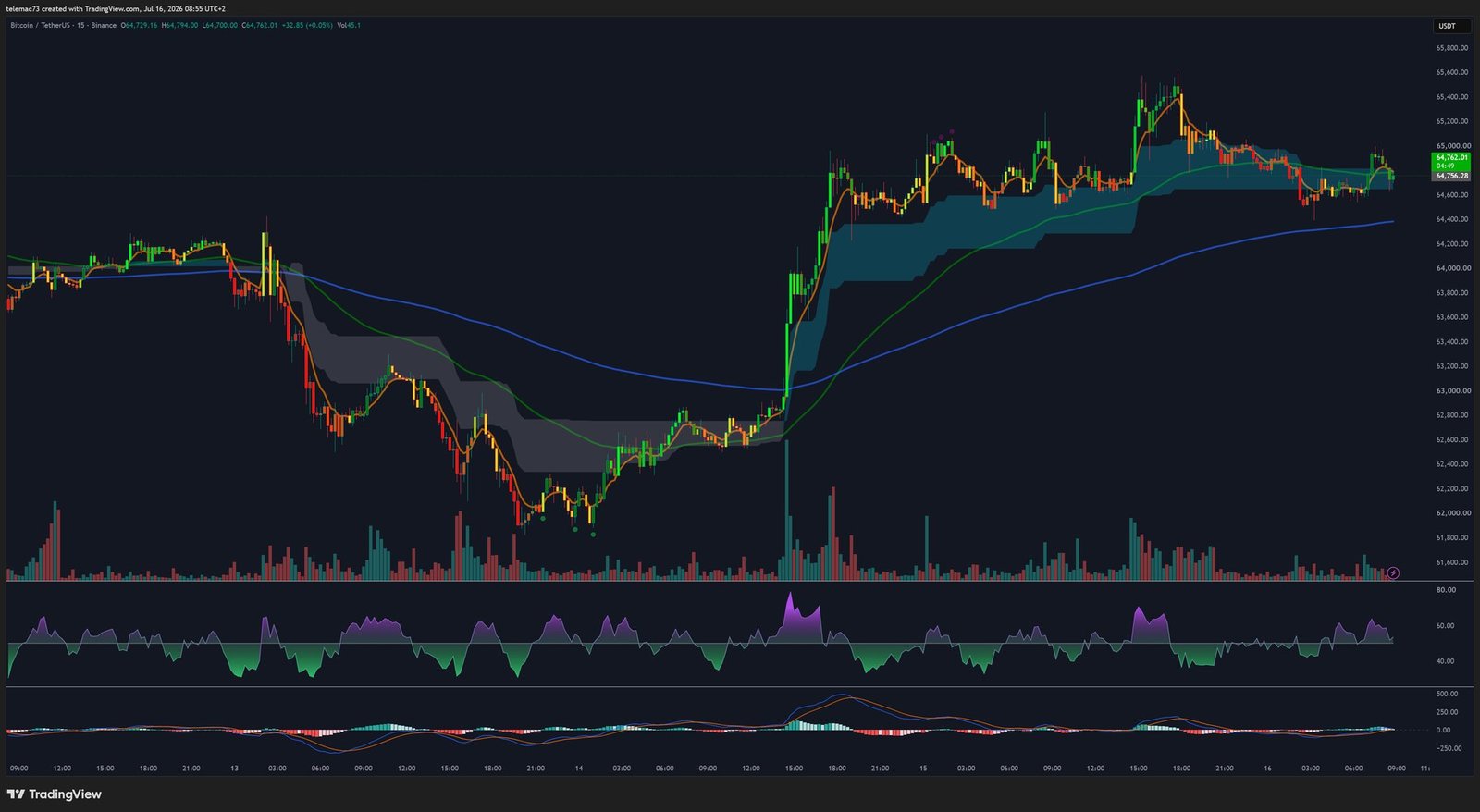Click the date label 16 on time axis

[1267, 769]
